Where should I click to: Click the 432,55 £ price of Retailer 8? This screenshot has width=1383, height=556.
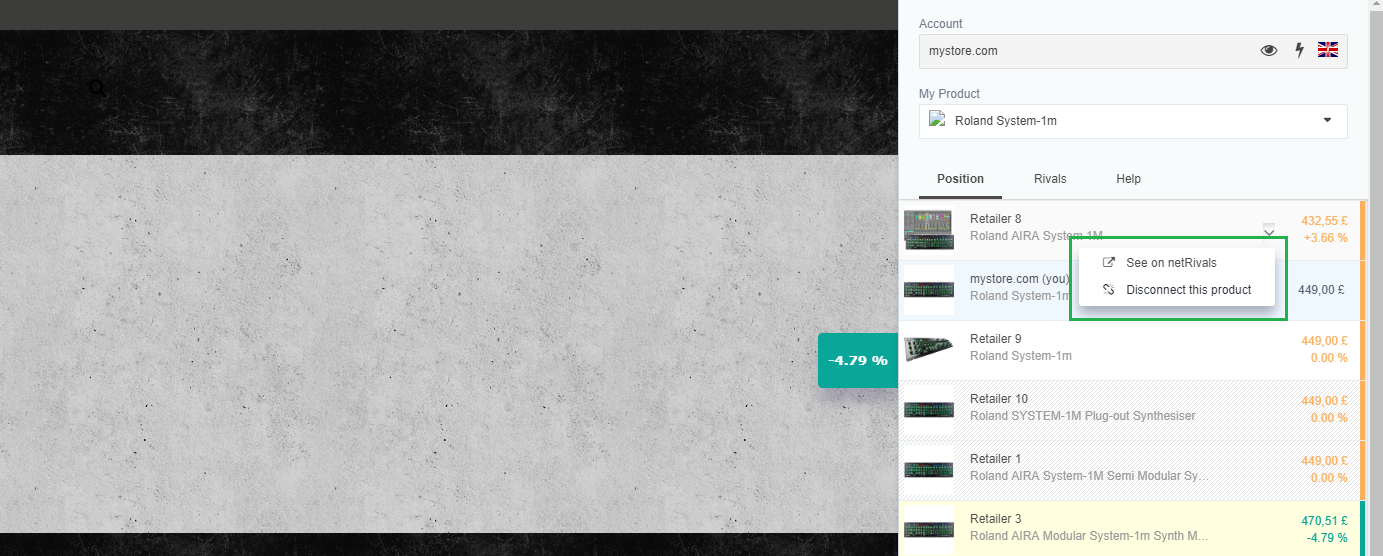click(x=1324, y=220)
